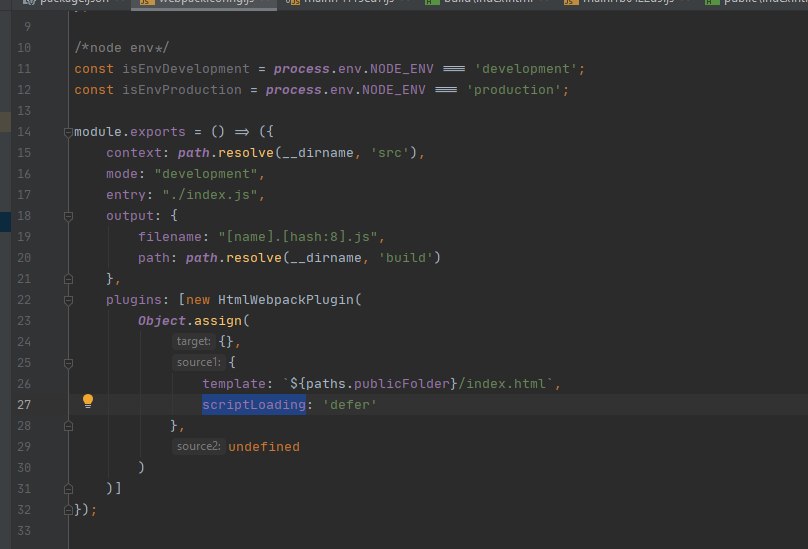Click the "./index.js" entry value
This screenshot has width=808, height=549.
(x=210, y=195)
